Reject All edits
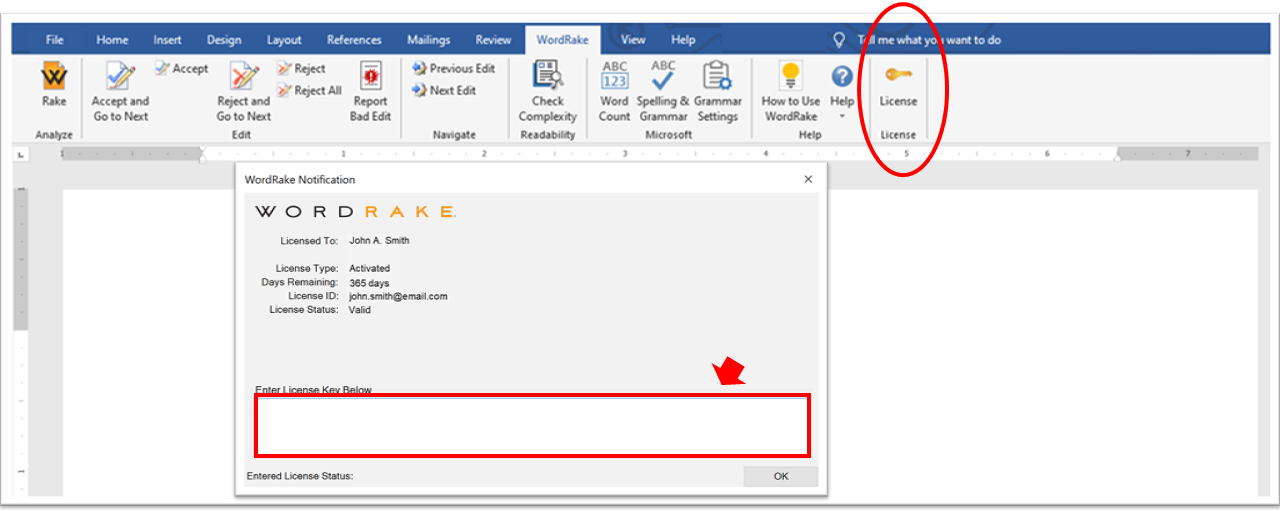Image resolution: width=1280 pixels, height=511 pixels. coord(309,91)
